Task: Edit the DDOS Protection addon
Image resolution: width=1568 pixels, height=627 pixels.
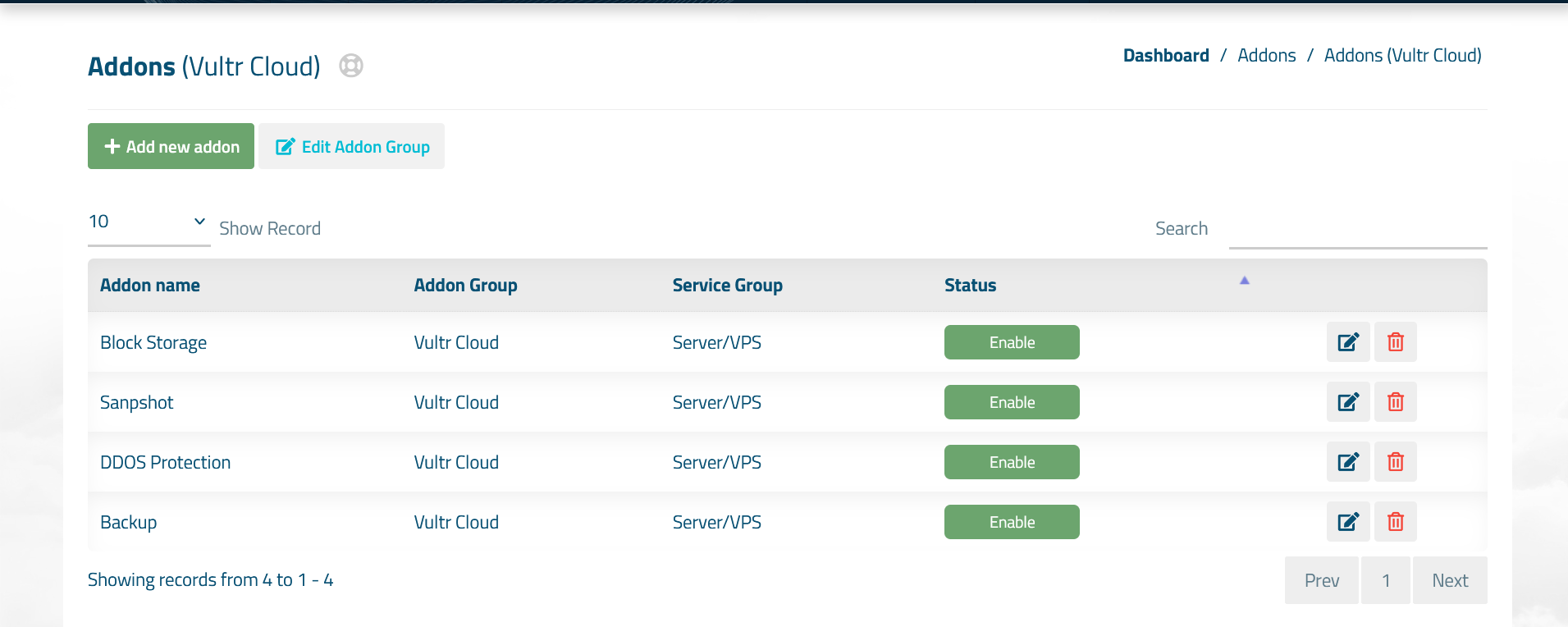Action: (x=1348, y=462)
